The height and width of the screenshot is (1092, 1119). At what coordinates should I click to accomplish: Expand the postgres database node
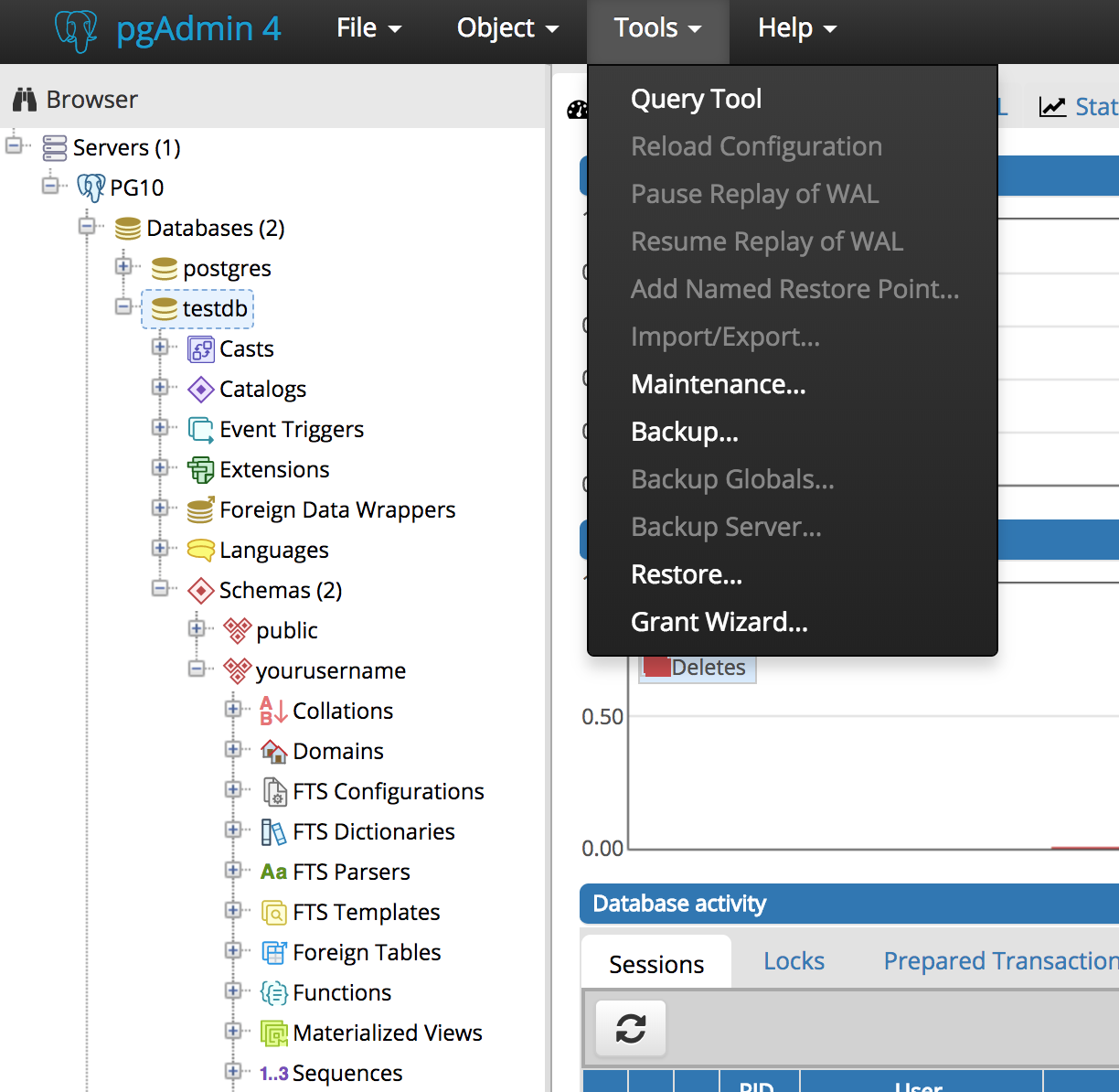123,267
